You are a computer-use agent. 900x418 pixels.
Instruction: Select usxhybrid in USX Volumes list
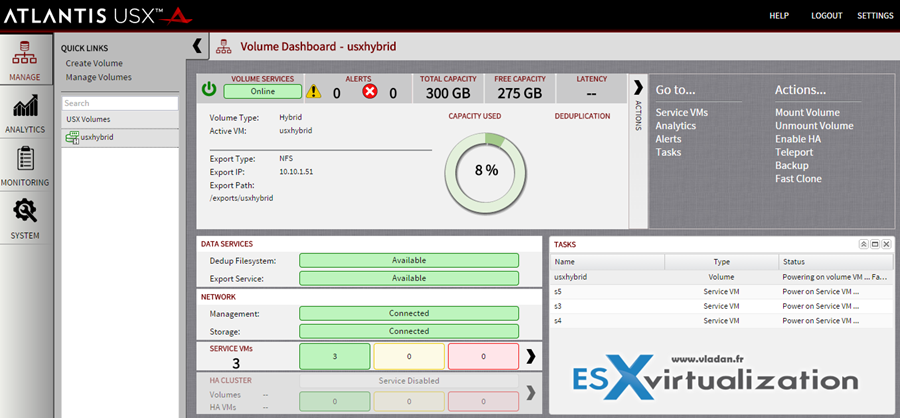[x=121, y=138]
